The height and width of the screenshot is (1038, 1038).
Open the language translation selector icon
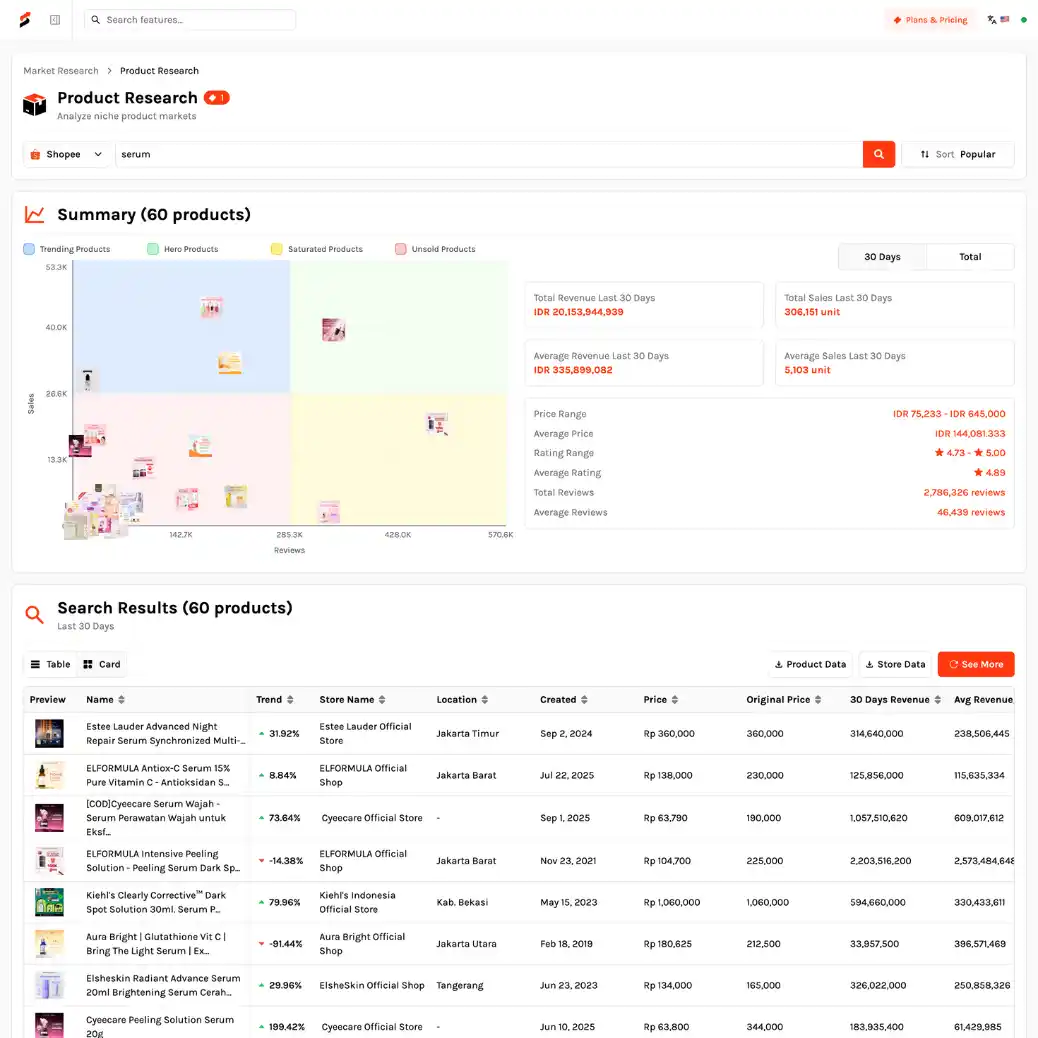992,20
